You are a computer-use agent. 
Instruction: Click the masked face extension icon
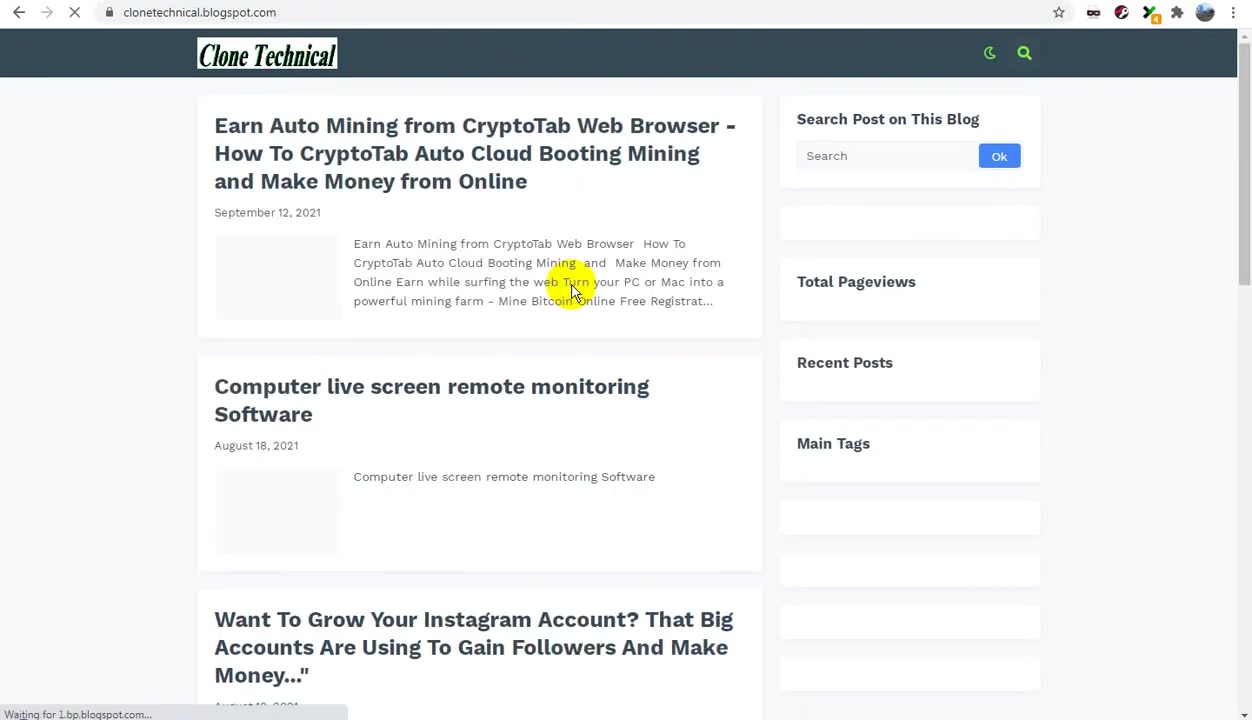1093,12
